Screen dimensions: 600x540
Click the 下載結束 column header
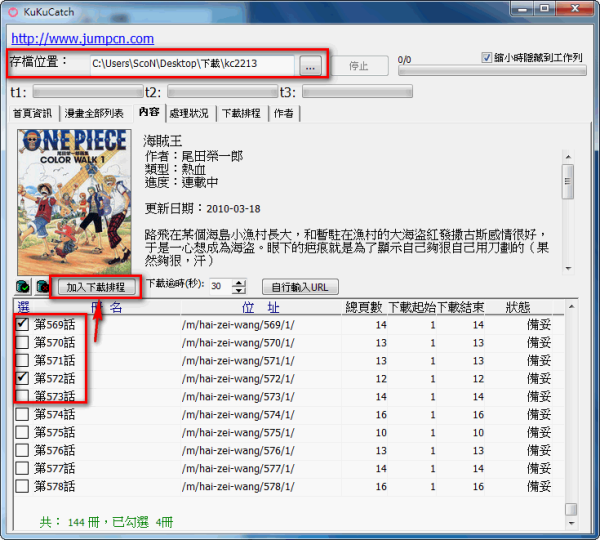click(x=461, y=307)
